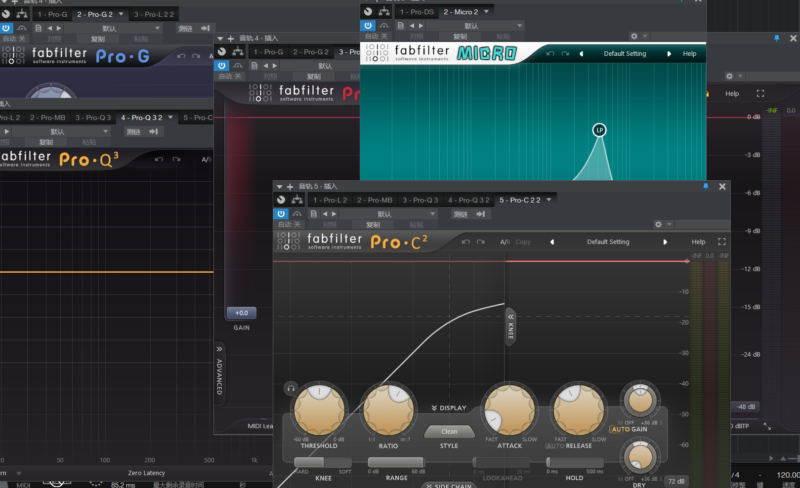Click Help in Micro header
Screen dimensions: 800x488
coord(689,54)
